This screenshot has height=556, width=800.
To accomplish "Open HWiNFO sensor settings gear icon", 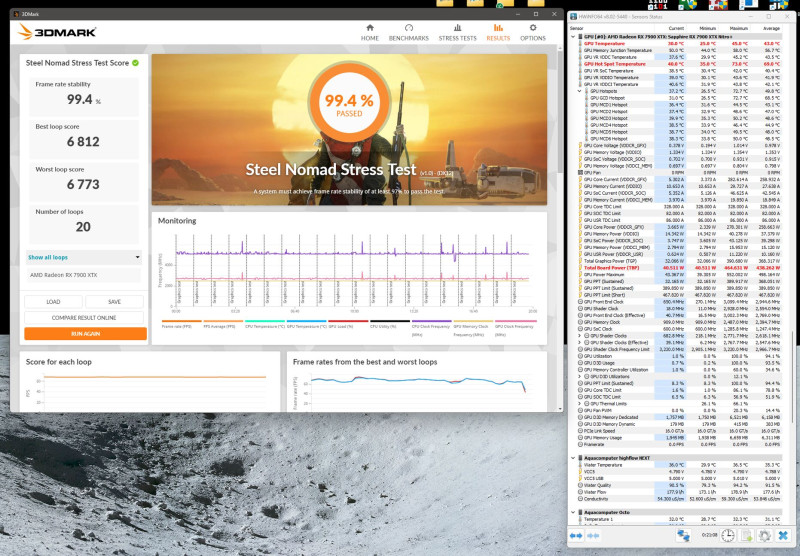I will point(764,536).
